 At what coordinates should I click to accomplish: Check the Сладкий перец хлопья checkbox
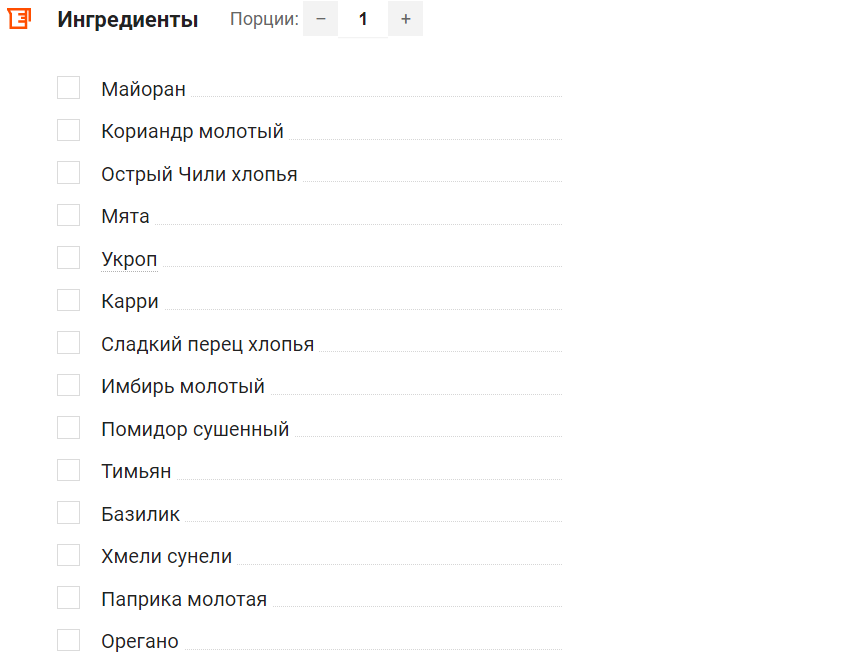(x=69, y=343)
